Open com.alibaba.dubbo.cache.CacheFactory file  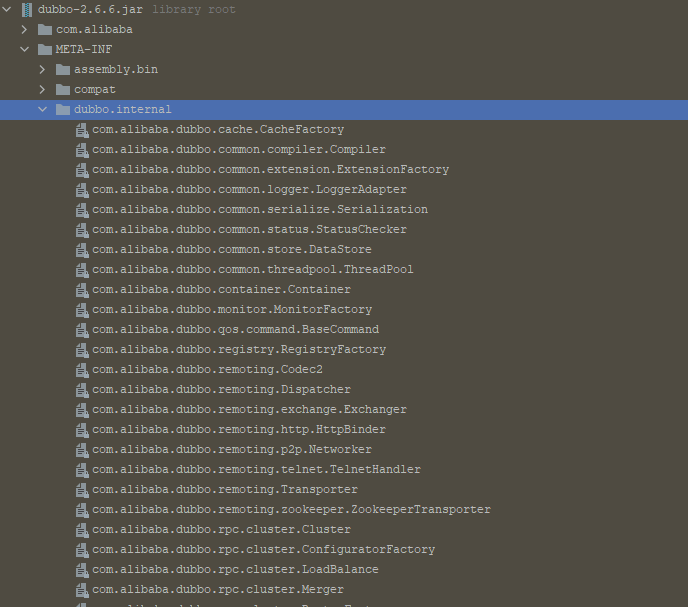pos(218,129)
